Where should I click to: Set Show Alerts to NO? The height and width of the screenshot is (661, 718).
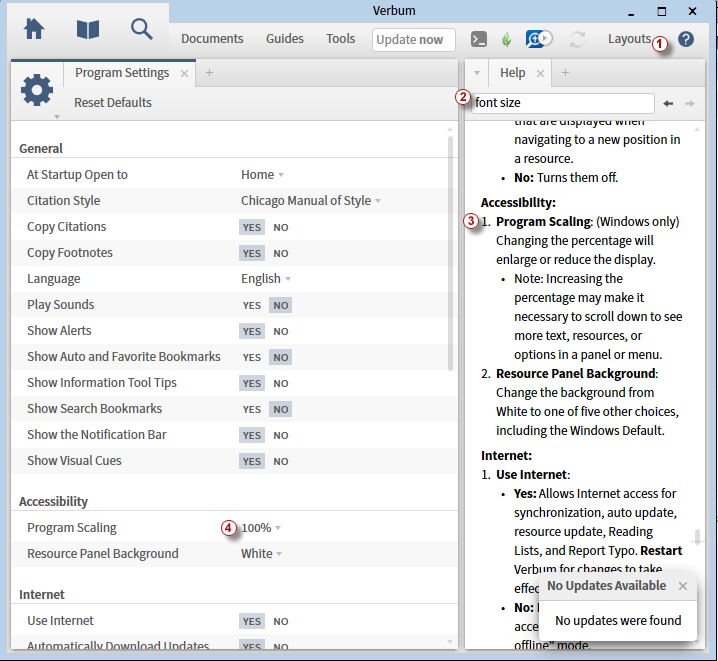pos(281,331)
